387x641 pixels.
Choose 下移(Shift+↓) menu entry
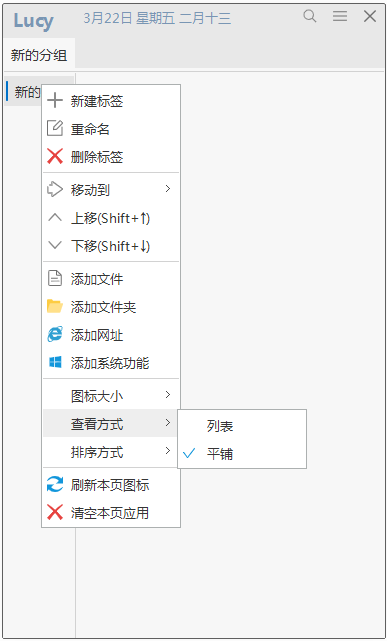click(111, 247)
